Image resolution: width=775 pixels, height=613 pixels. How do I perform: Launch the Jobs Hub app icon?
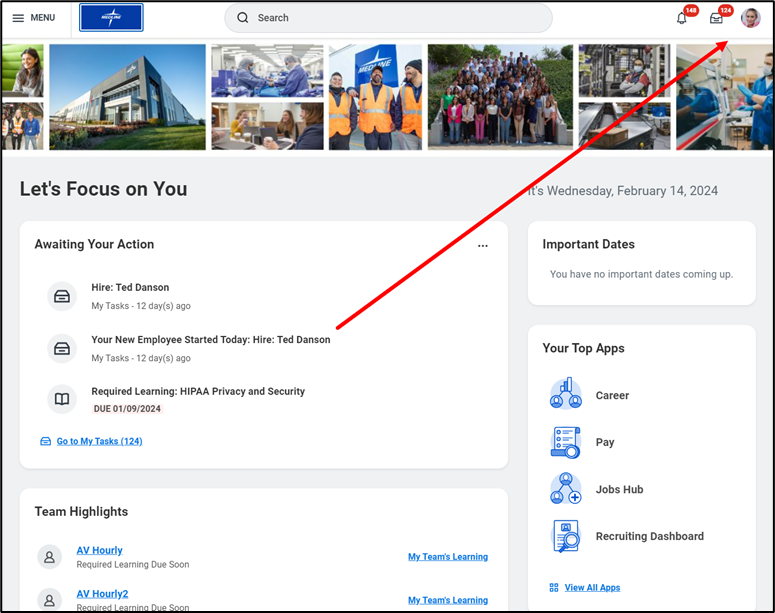(565, 489)
